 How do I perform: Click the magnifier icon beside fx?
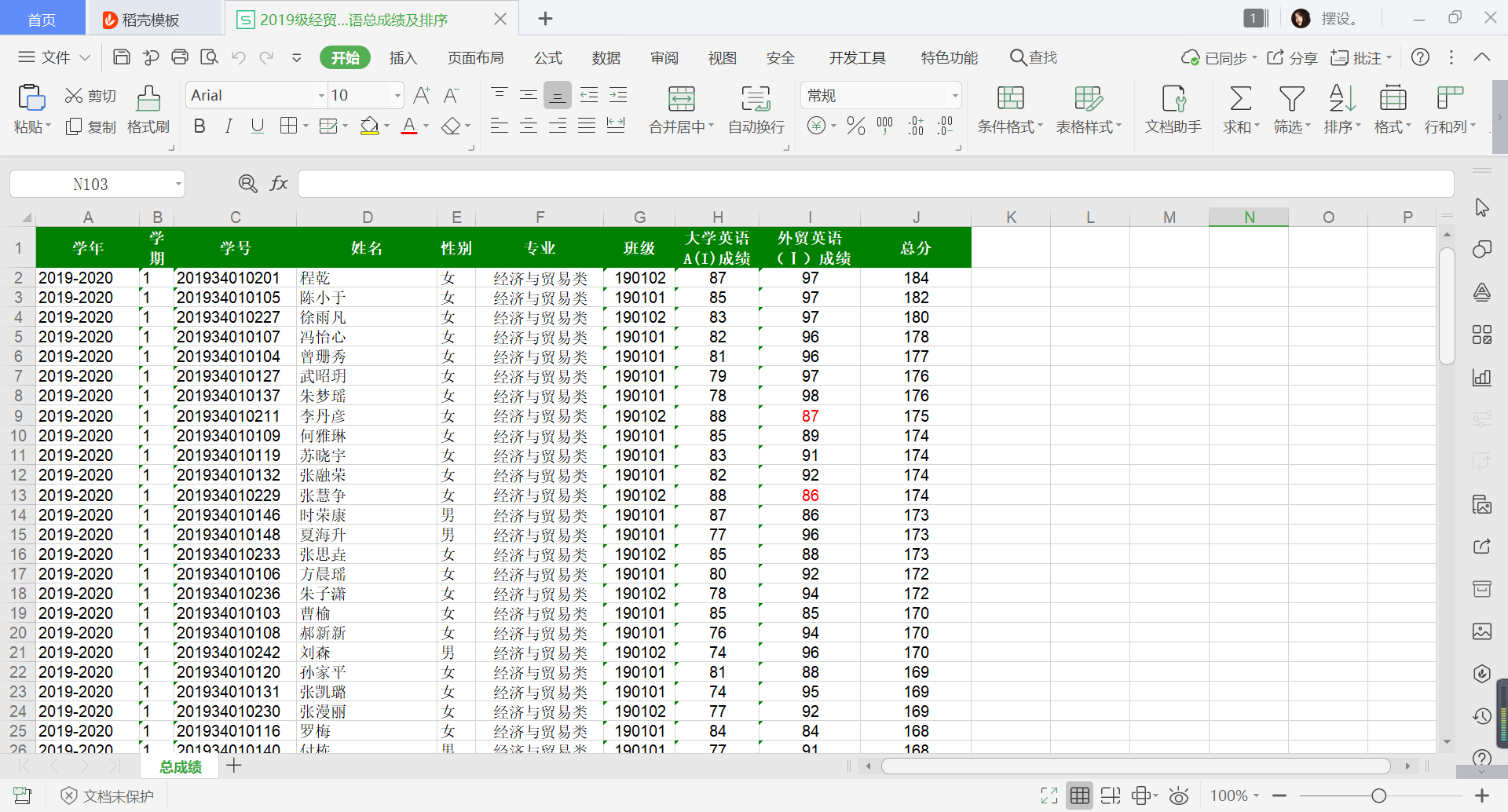pyautogui.click(x=247, y=184)
